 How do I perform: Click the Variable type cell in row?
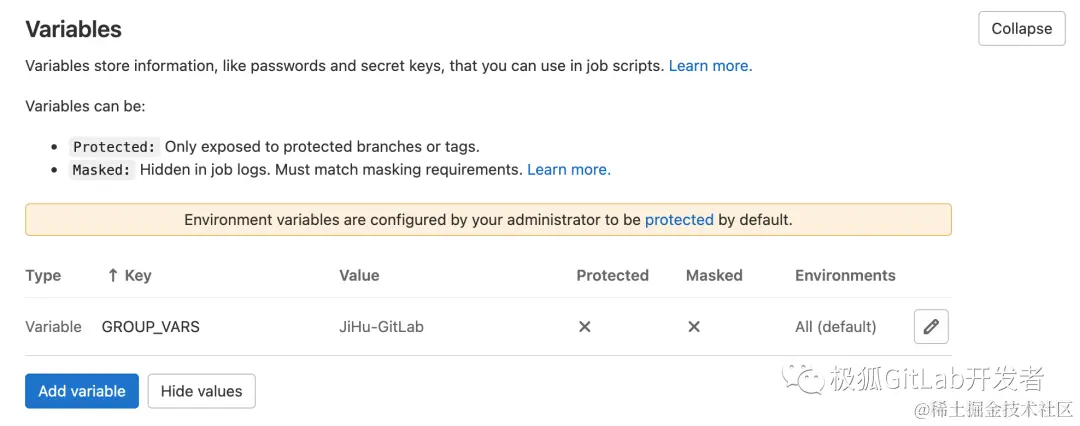(x=53, y=326)
